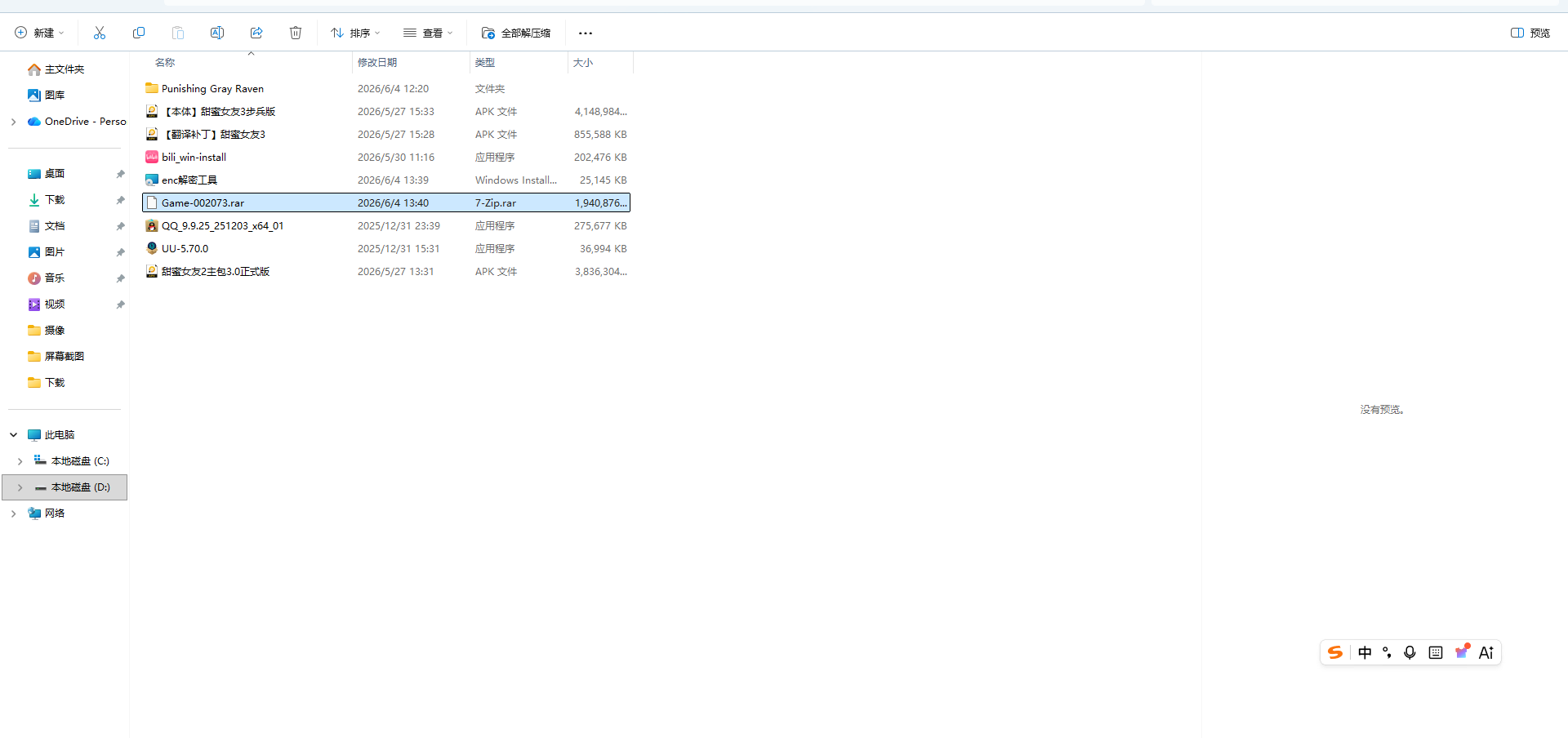Expand the 网络 (Network) tree node
Image resolution: width=1568 pixels, height=738 pixels.
[x=13, y=513]
